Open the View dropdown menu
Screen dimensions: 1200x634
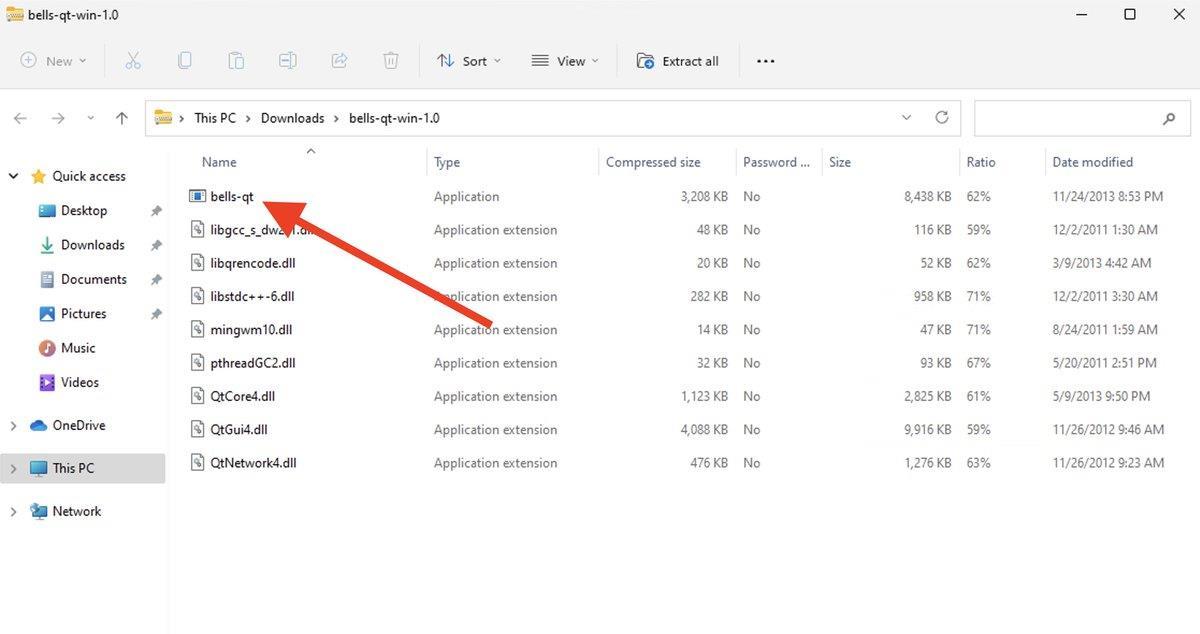coord(565,61)
